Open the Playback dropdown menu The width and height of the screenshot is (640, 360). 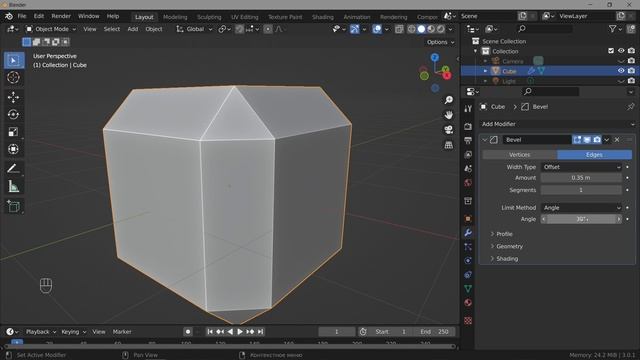pyautogui.click(x=41, y=332)
